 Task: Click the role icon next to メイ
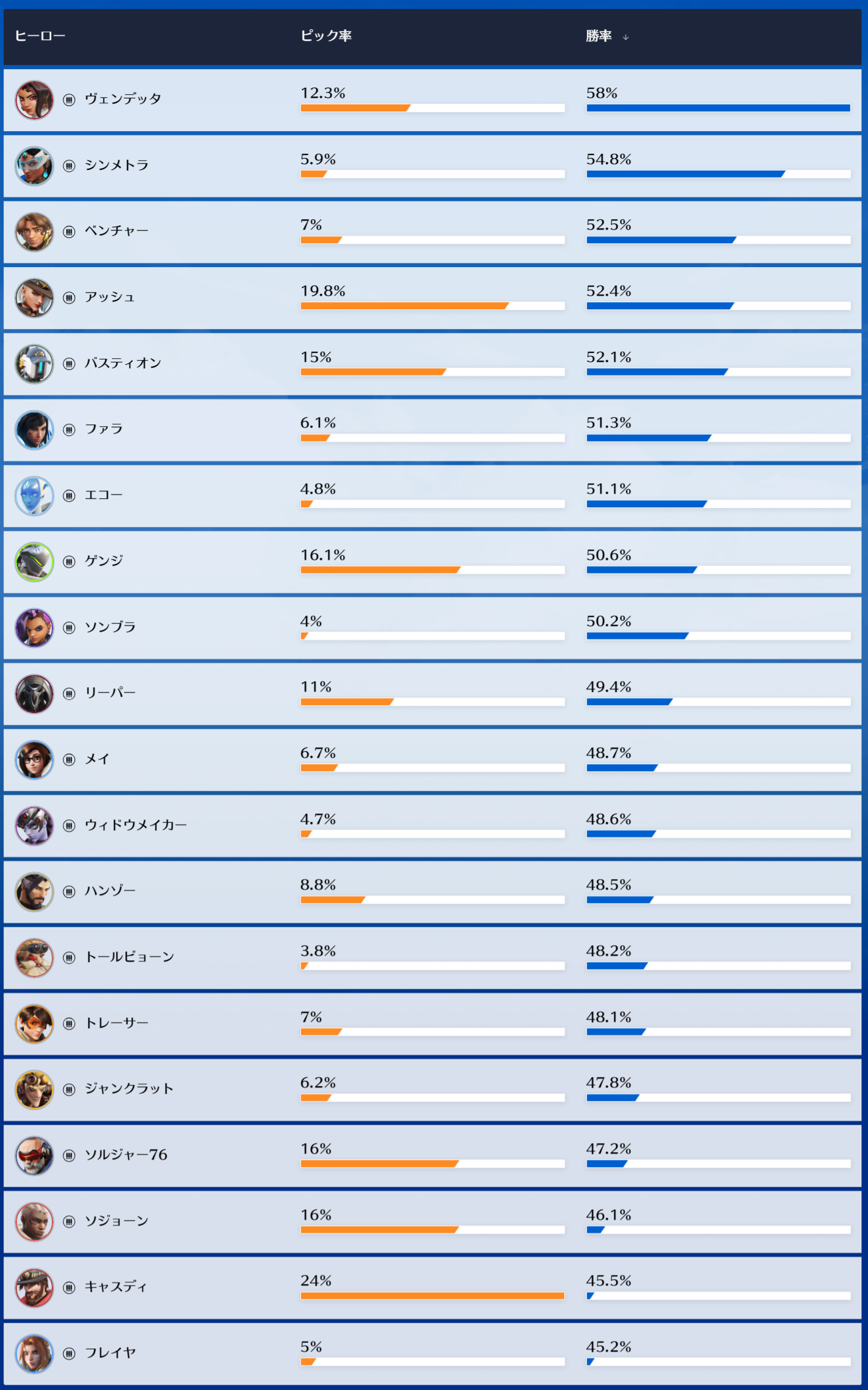click(69, 760)
